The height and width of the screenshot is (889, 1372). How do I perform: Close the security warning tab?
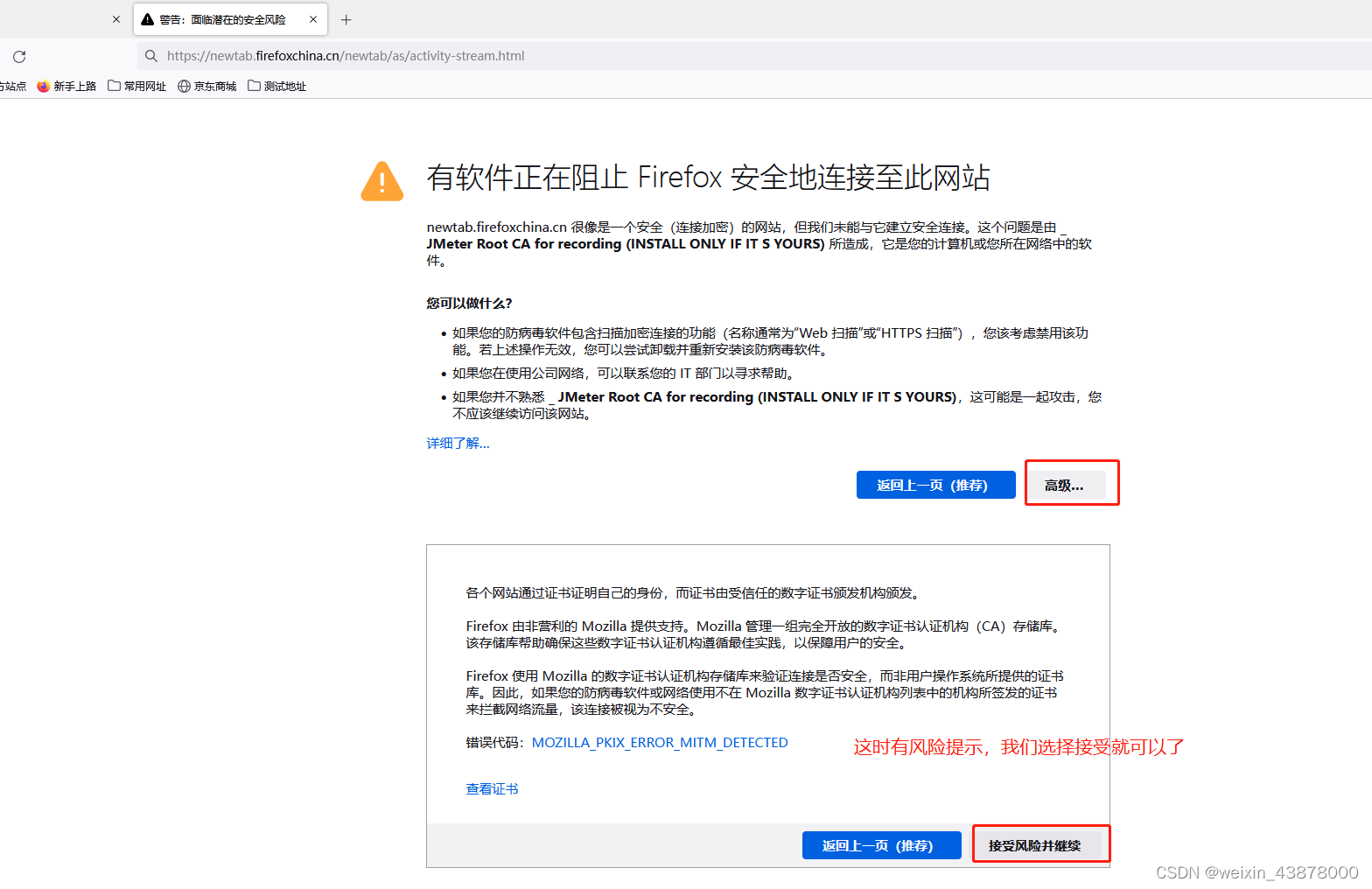[x=313, y=19]
